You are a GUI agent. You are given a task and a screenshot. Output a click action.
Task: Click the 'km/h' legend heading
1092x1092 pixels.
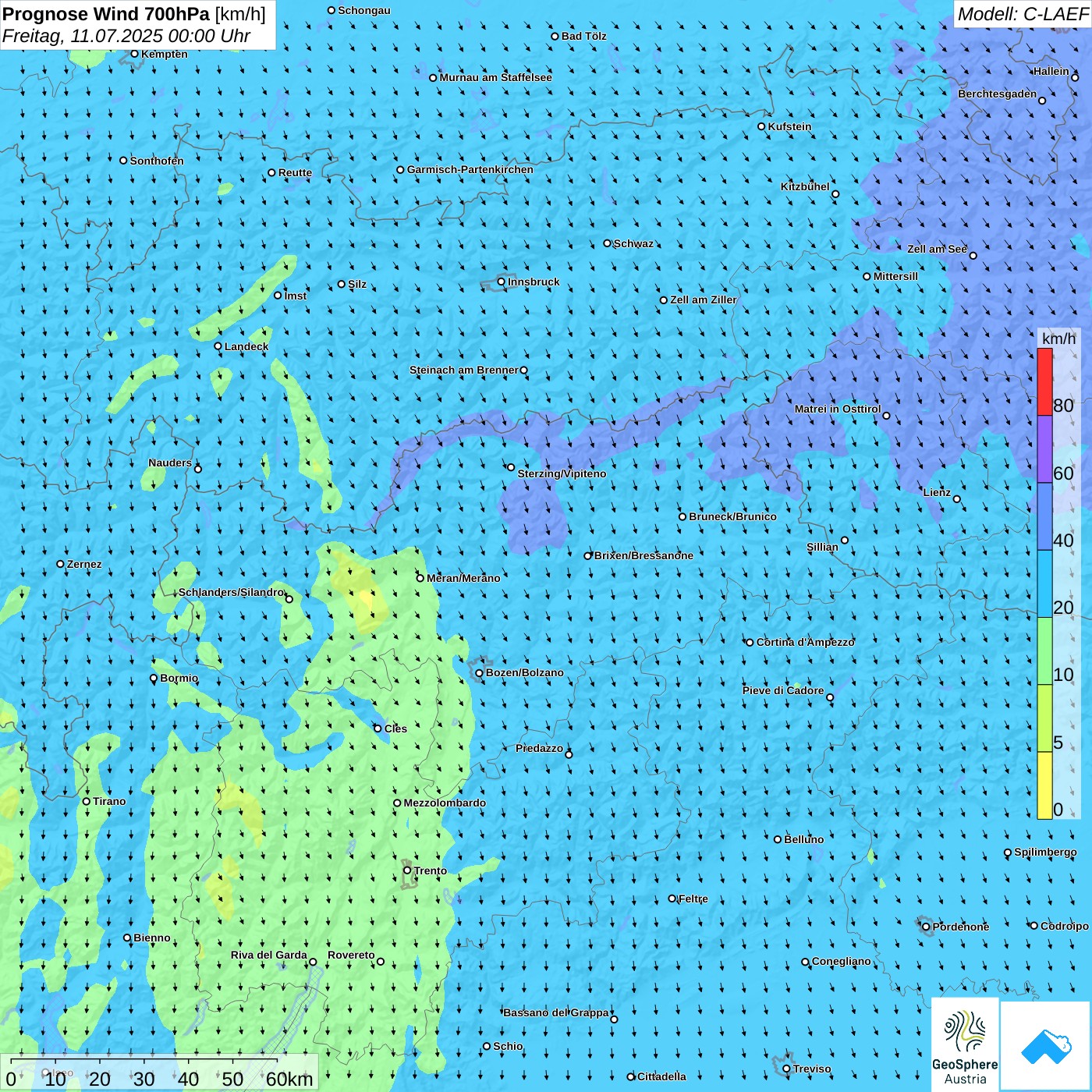click(1059, 339)
